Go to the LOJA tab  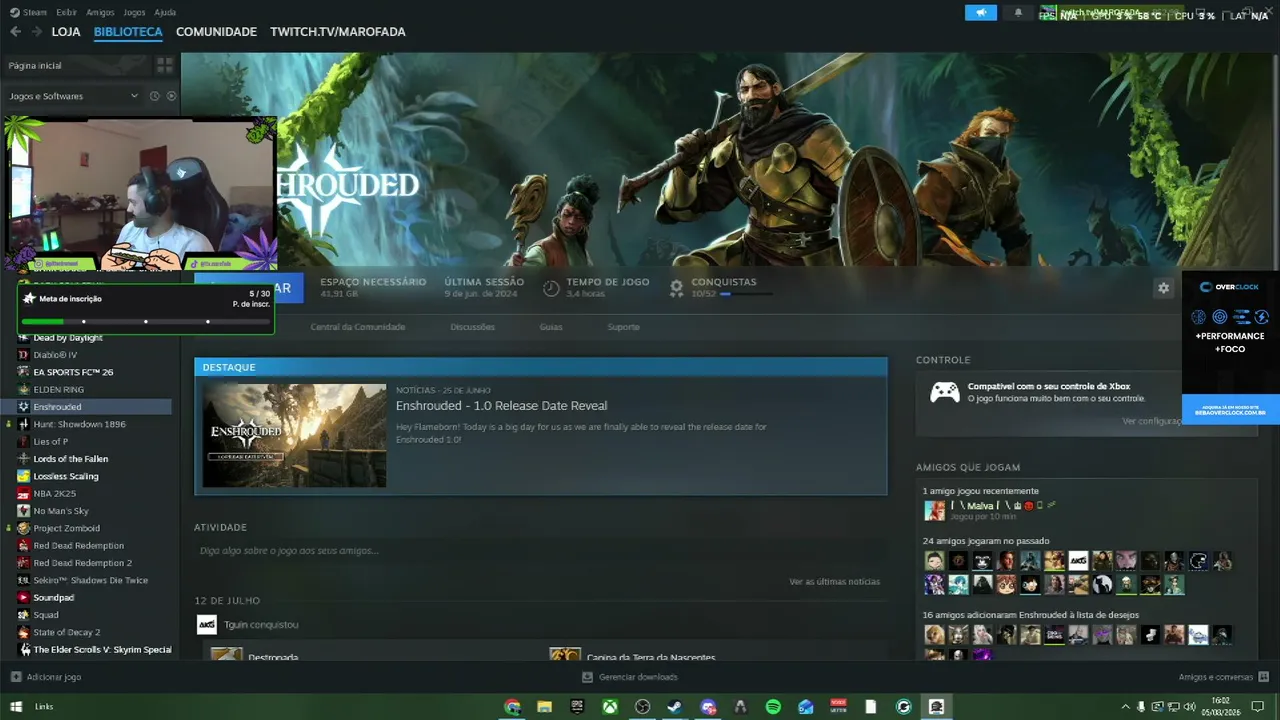66,32
